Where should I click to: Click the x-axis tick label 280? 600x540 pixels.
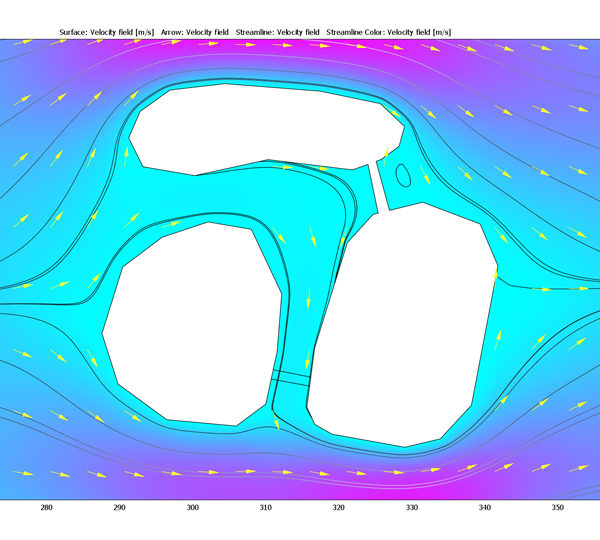[x=46, y=507]
